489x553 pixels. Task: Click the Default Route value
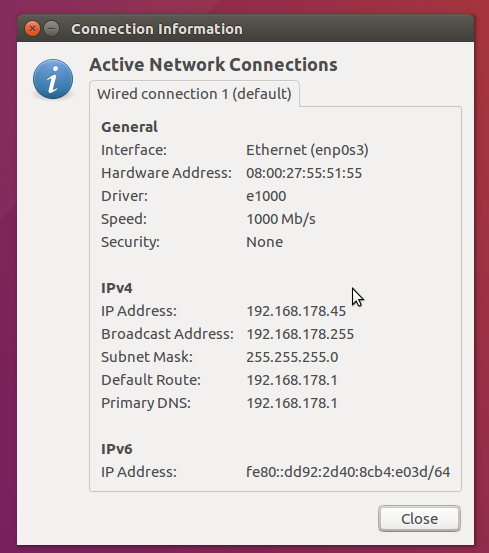[292, 380]
